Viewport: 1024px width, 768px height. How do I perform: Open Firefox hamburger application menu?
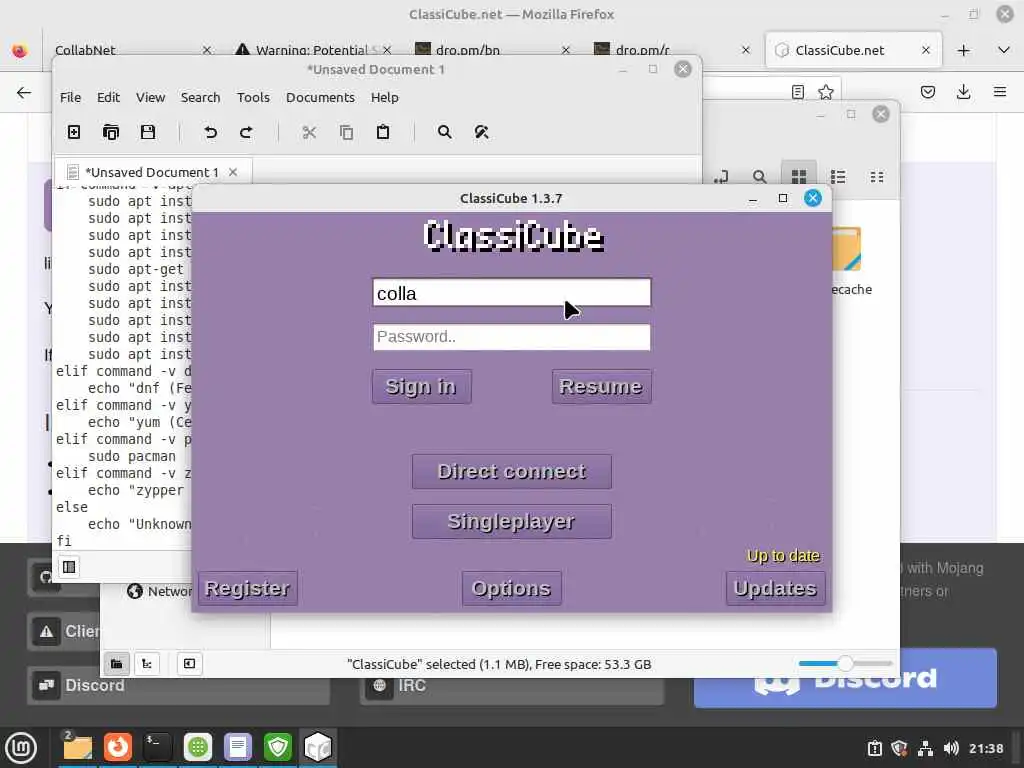[x=1000, y=92]
